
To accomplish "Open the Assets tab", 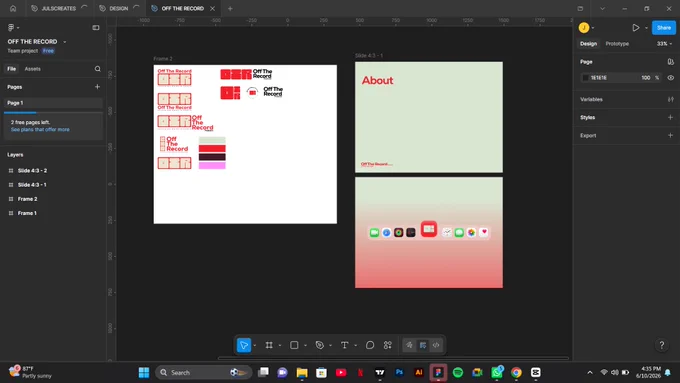I will 33,69.
